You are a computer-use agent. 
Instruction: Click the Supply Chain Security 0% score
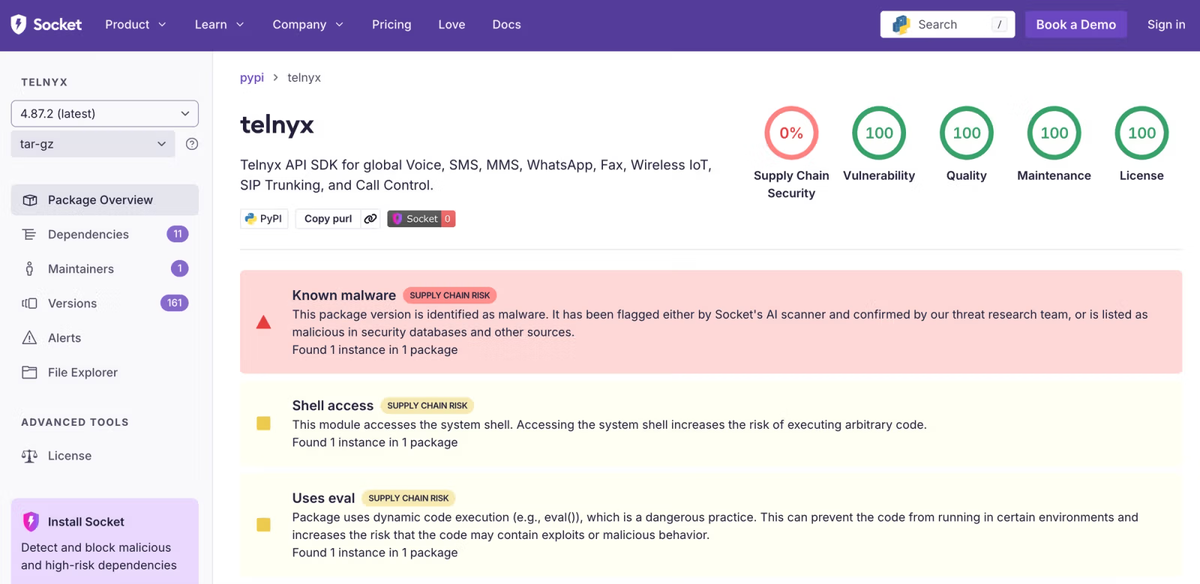click(x=791, y=133)
